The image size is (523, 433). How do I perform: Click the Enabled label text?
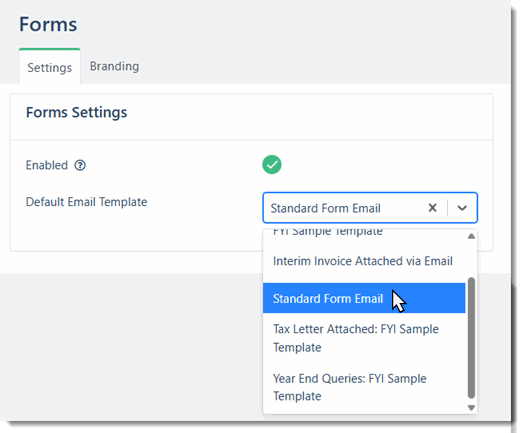tap(47, 165)
